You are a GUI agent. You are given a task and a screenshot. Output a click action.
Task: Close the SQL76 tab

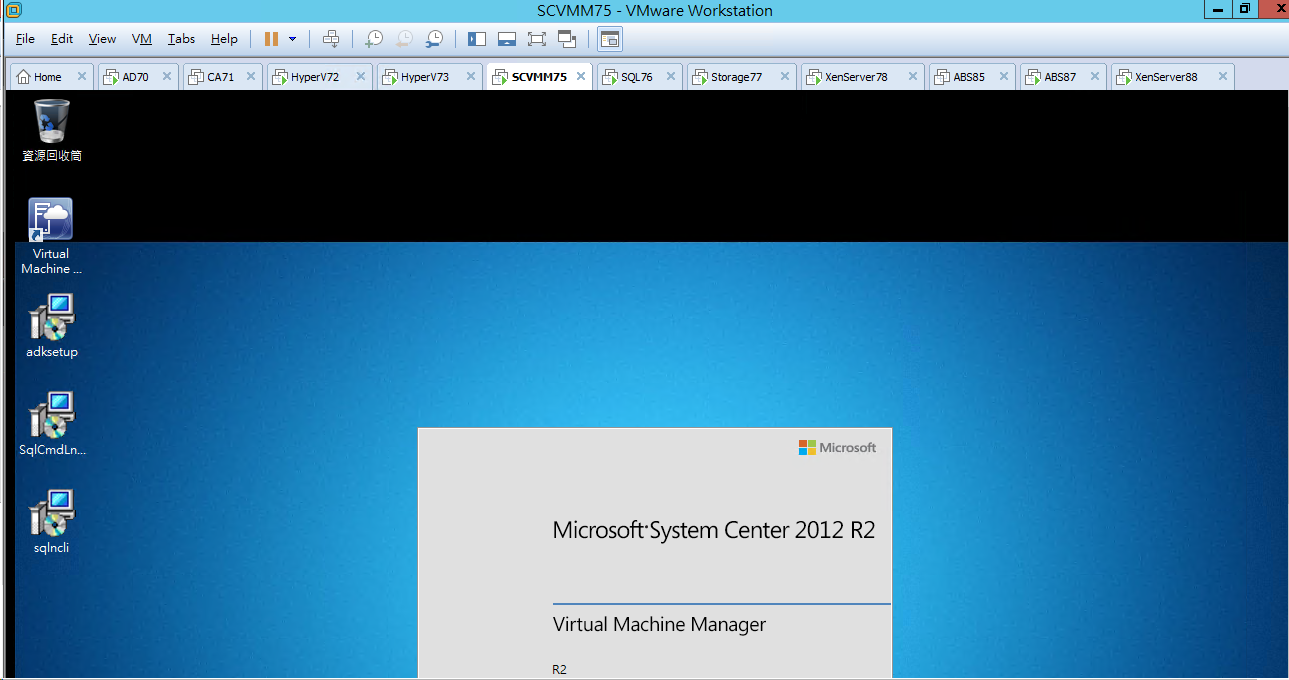671,77
